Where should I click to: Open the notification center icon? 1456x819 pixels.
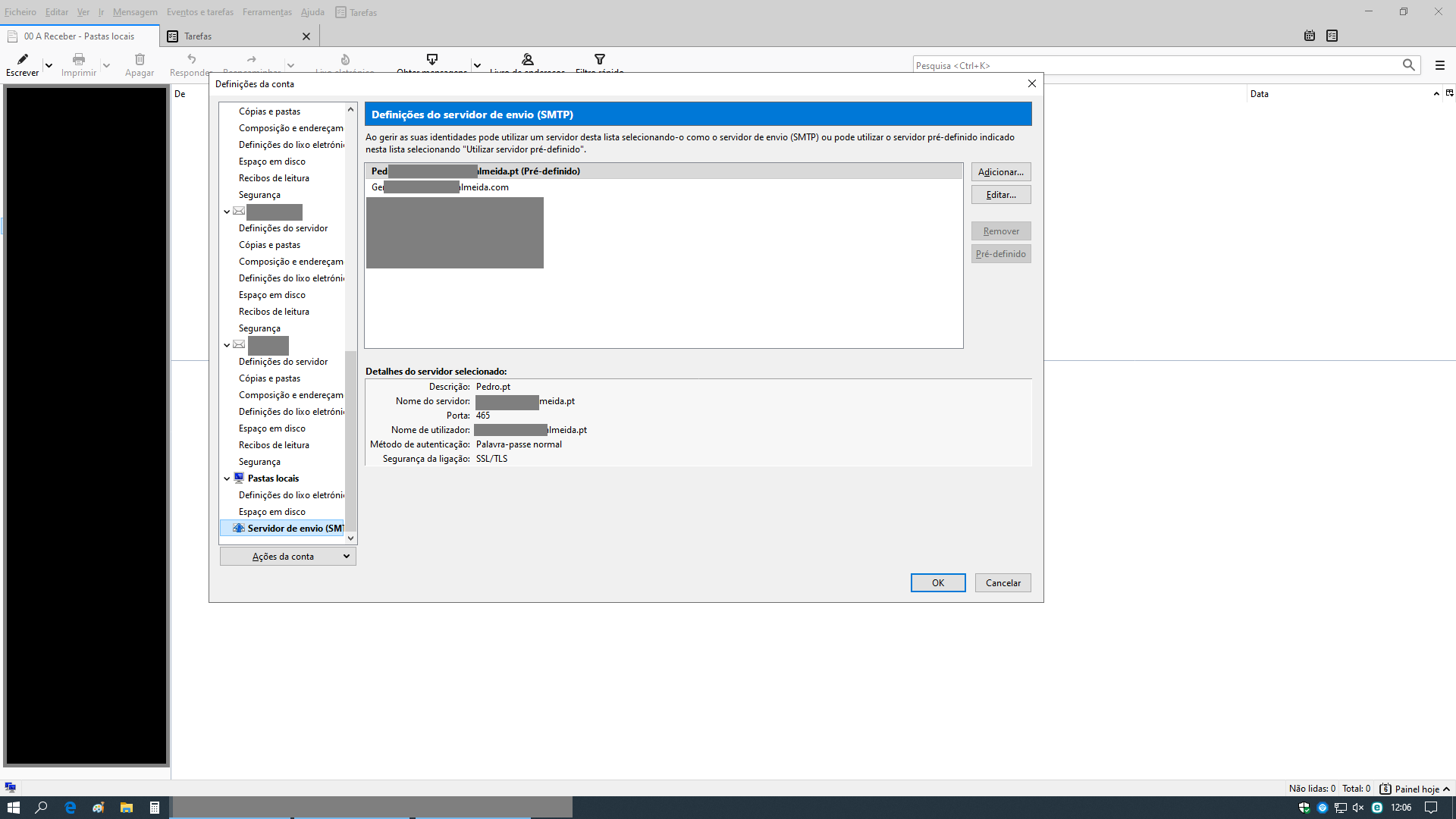tap(1431, 808)
